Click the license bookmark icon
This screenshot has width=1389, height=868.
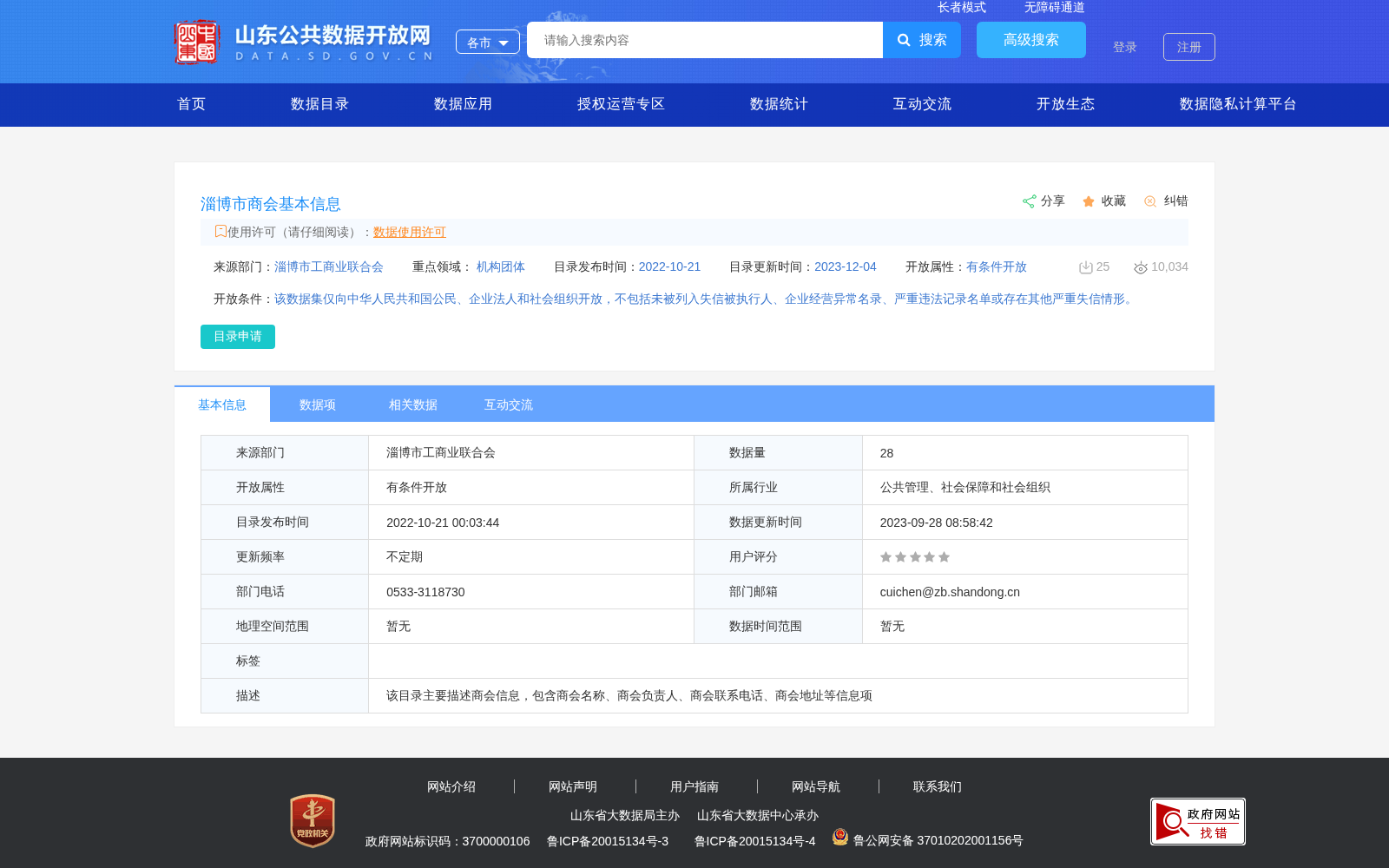[x=221, y=231]
